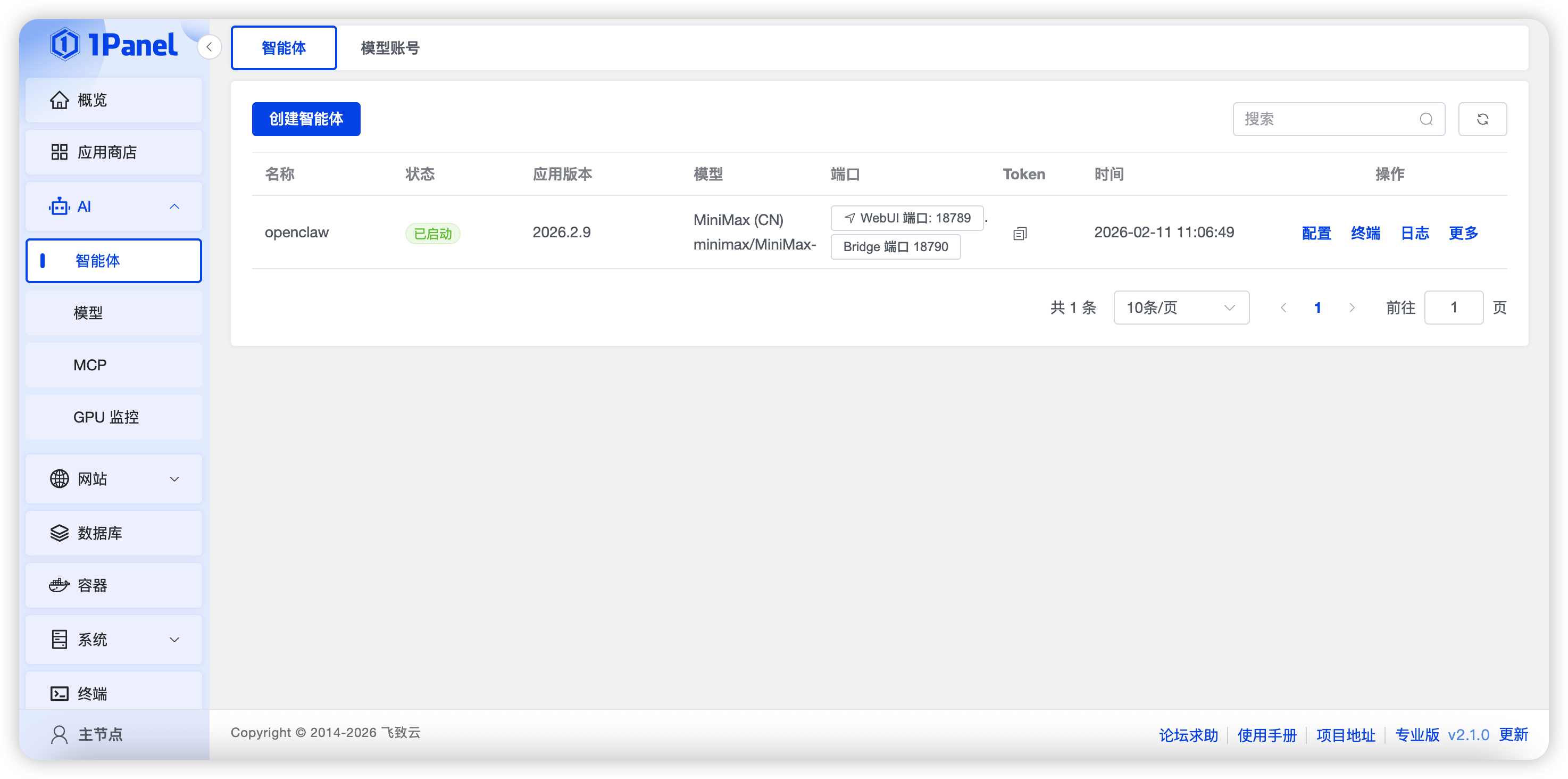The width and height of the screenshot is (1568, 779).
Task: Open openclaw's 日志 logs link
Action: point(1414,233)
